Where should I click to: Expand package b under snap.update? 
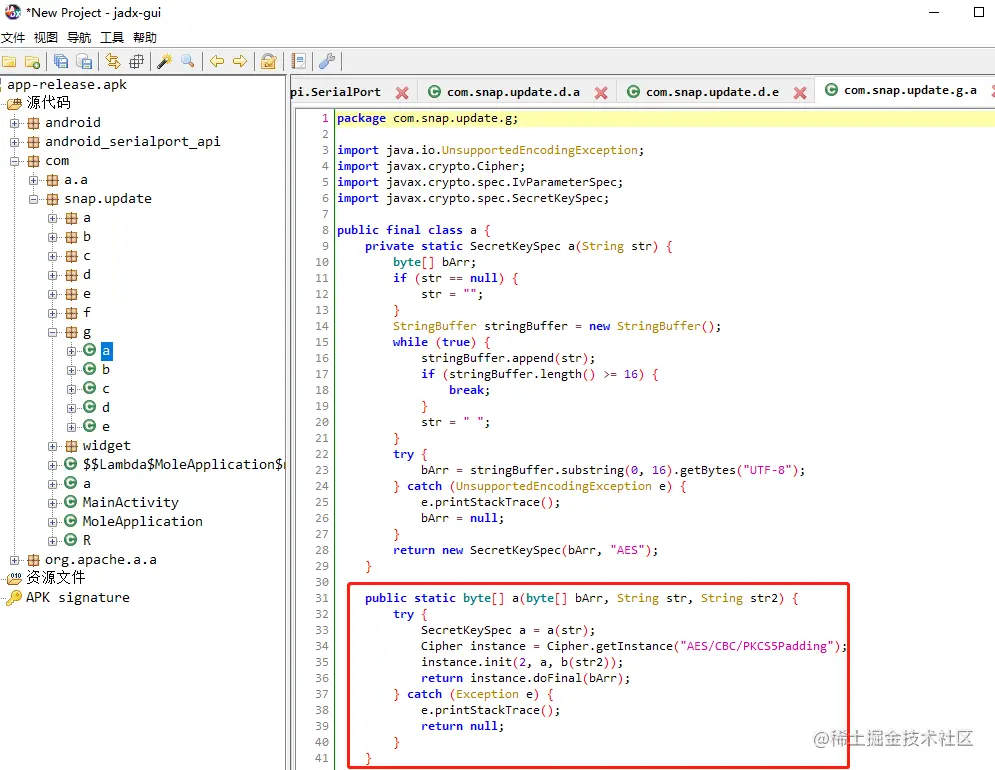point(53,237)
